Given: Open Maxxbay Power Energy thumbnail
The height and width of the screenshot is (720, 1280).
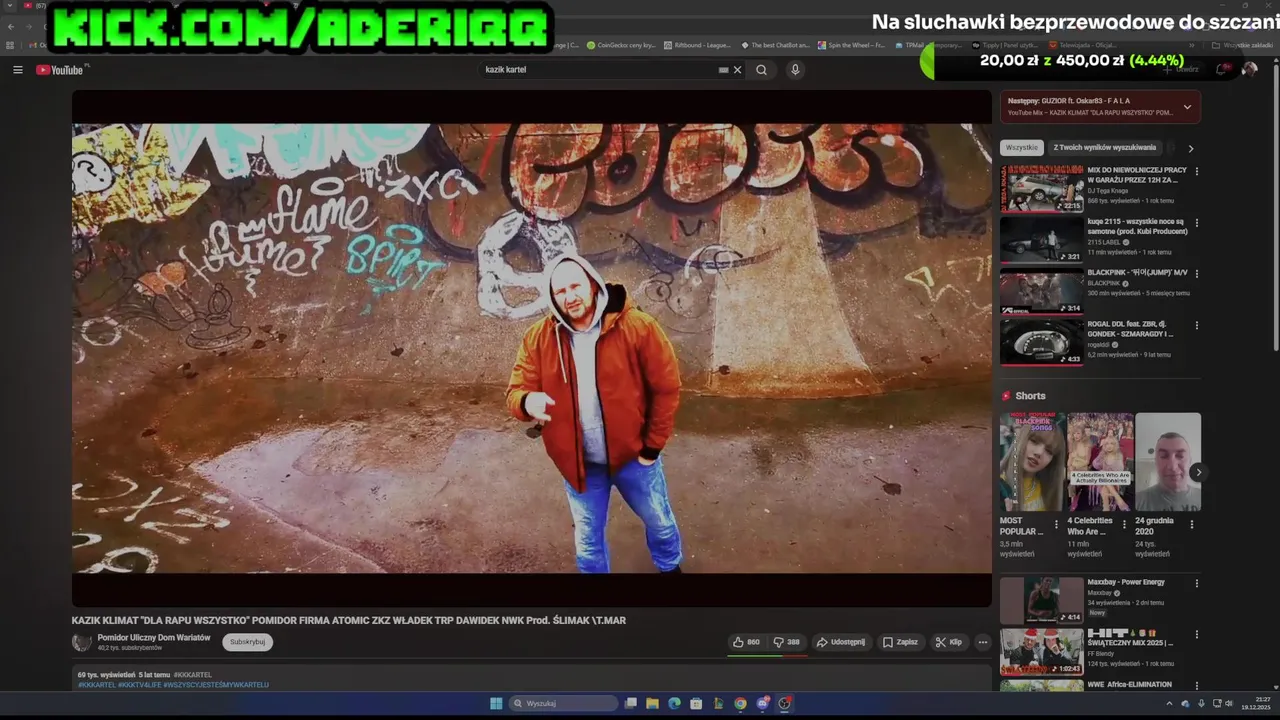Looking at the screenshot, I should click(x=1042, y=600).
